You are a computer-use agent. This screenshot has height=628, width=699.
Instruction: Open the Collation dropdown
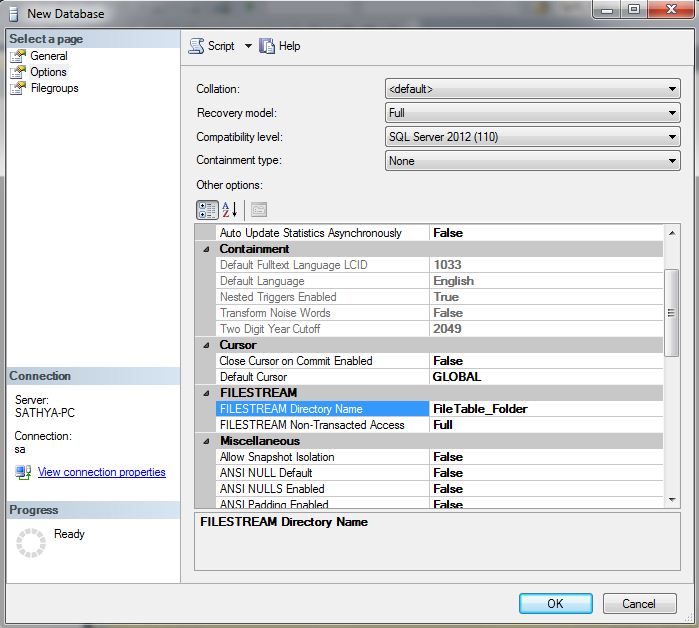coord(532,89)
